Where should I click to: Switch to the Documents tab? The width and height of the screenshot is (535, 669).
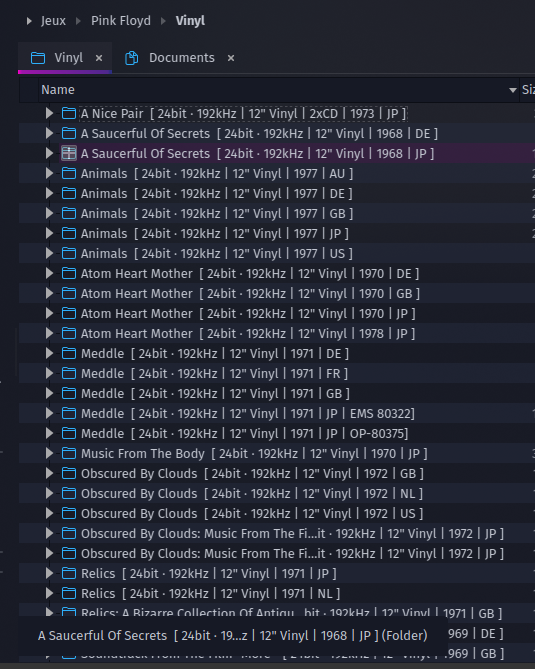[x=181, y=58]
